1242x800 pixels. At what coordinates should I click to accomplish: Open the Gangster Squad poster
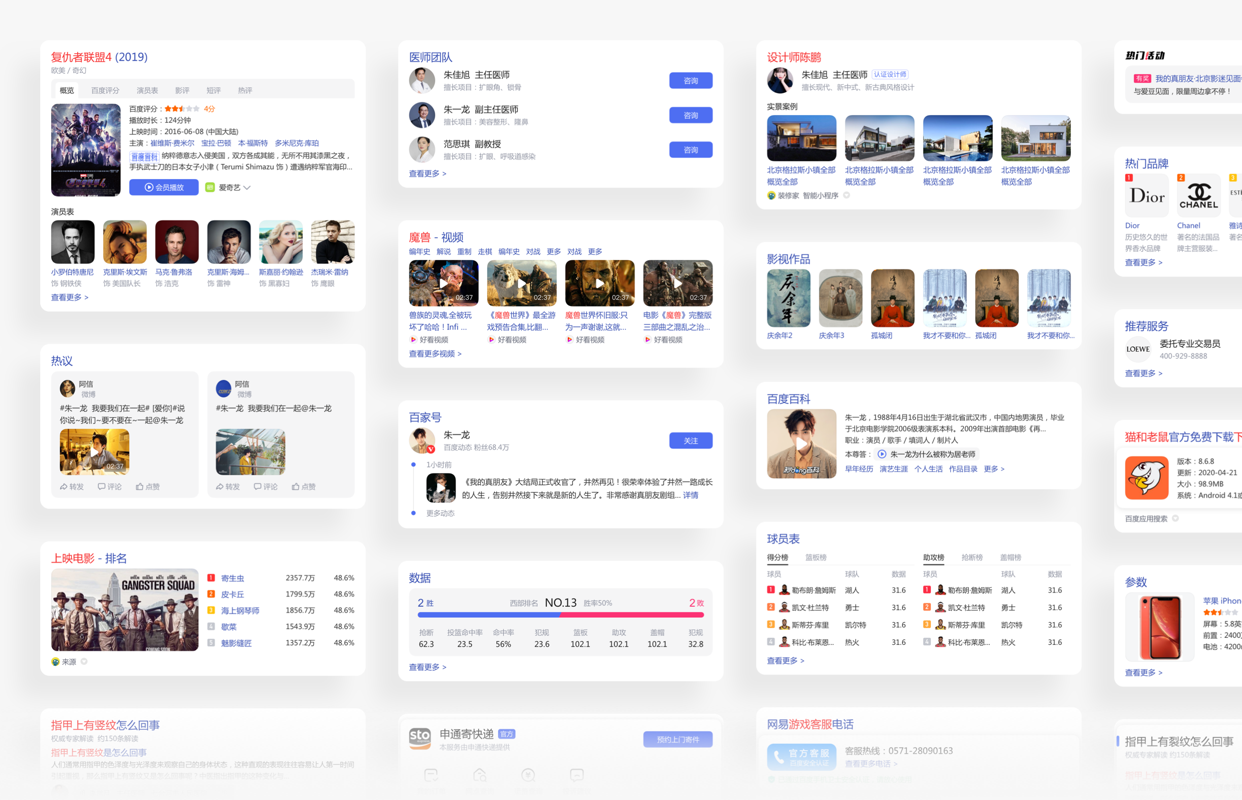click(x=125, y=610)
